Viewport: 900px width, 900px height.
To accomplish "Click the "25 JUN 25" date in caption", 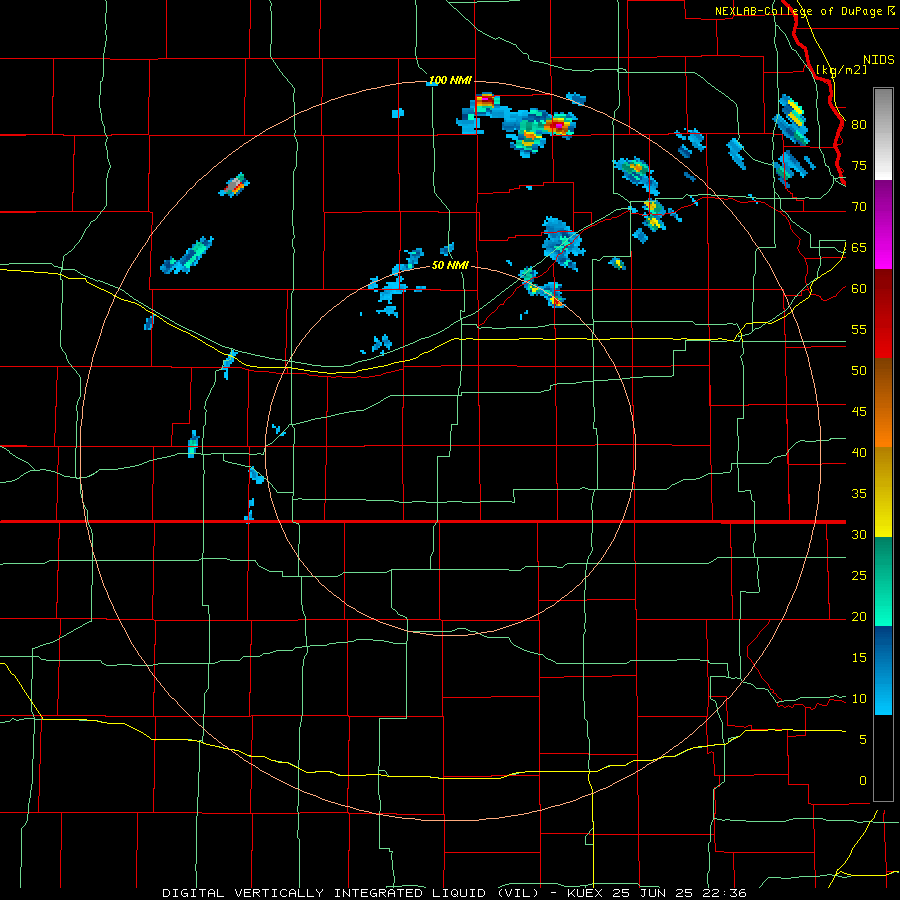I will [651, 893].
